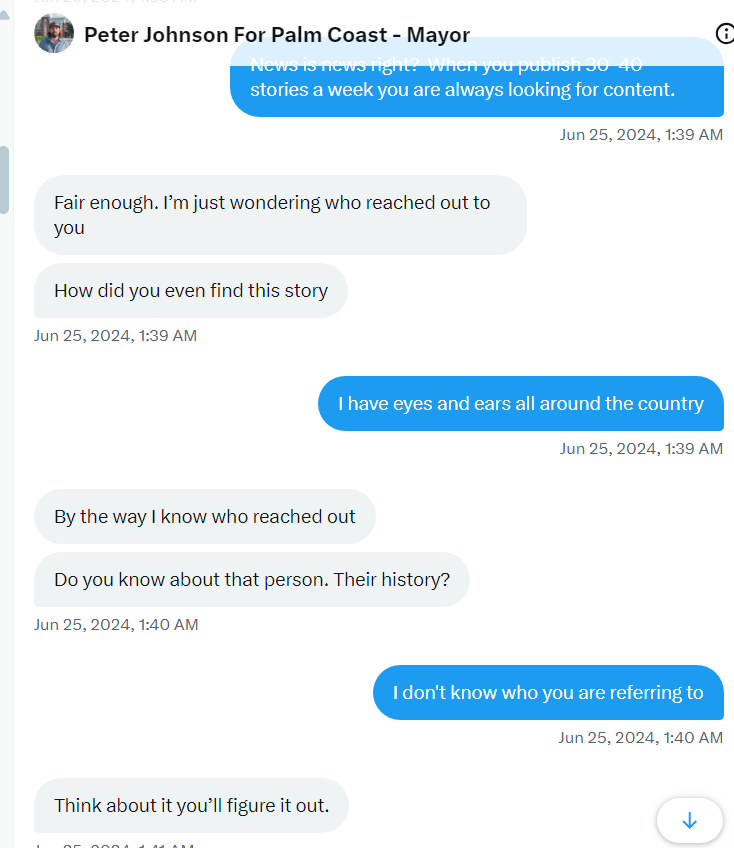Select the 'Think about it you'll figure it out' message
This screenshot has height=848, width=734.
191,805
